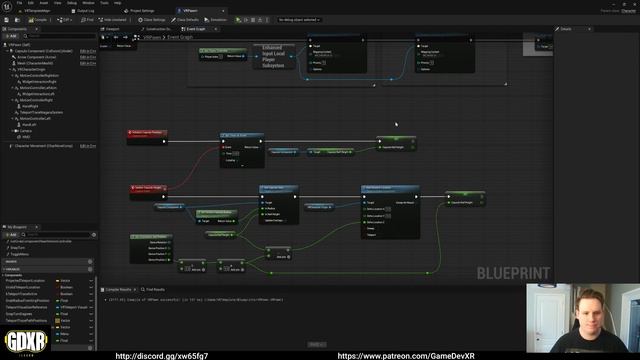Click Edit in C++ link beside Capsule Component
This screenshot has height=360, width=640.
pos(88,51)
